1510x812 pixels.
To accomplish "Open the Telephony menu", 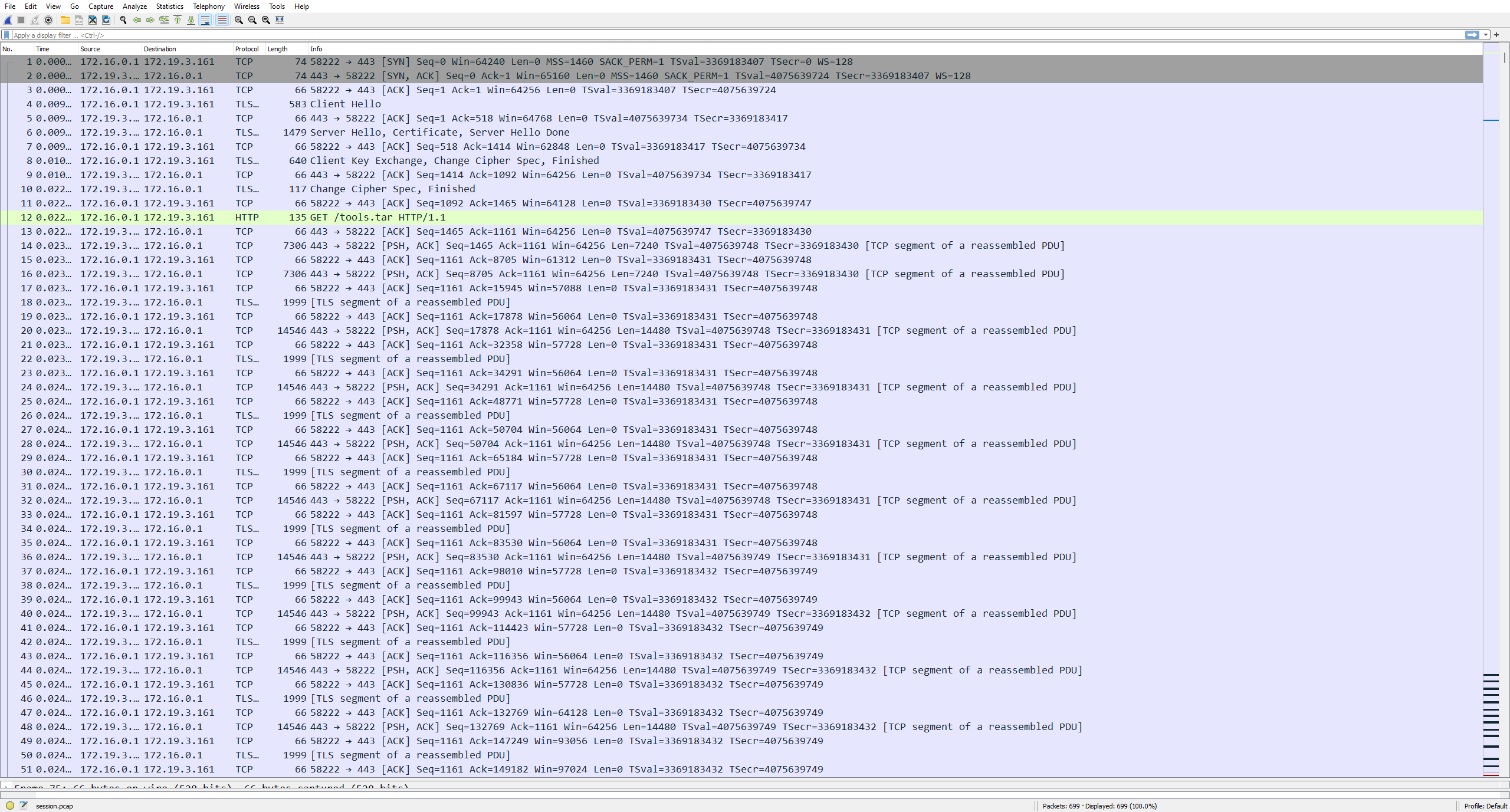I will point(209,6).
